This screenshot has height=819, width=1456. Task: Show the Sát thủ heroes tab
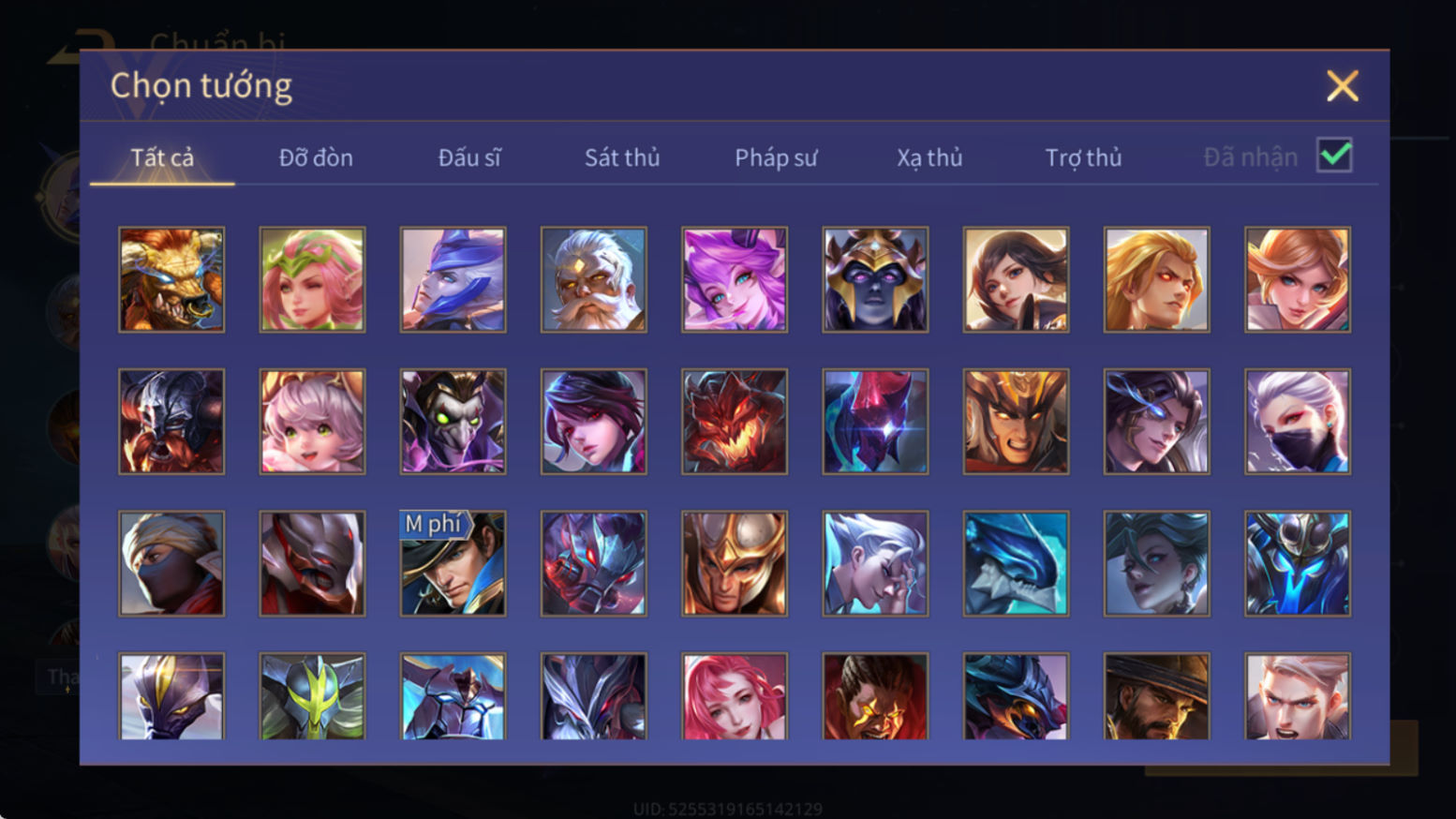pos(622,157)
